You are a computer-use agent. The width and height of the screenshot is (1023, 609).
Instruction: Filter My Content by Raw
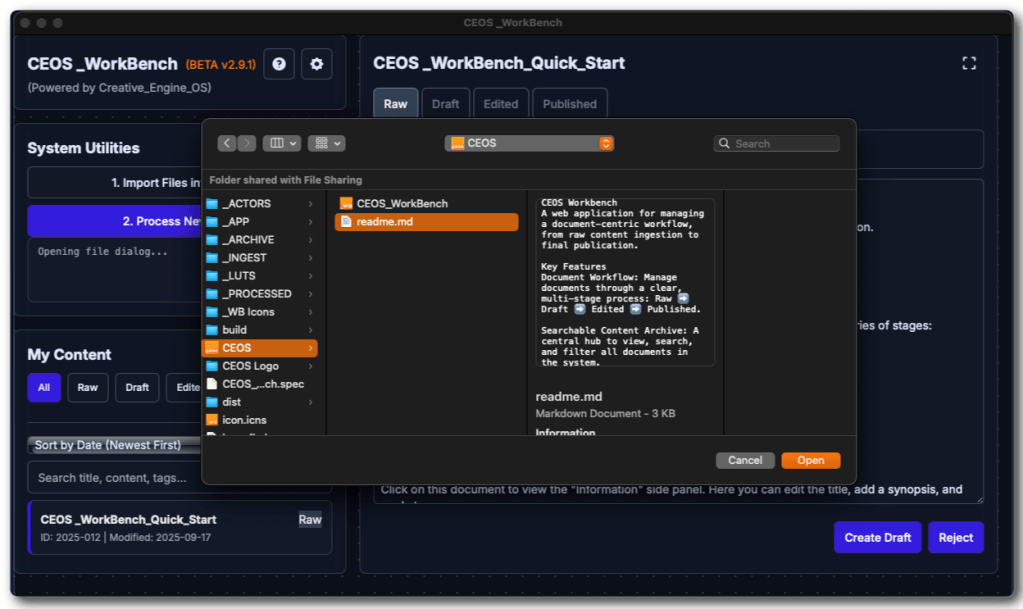pos(88,388)
